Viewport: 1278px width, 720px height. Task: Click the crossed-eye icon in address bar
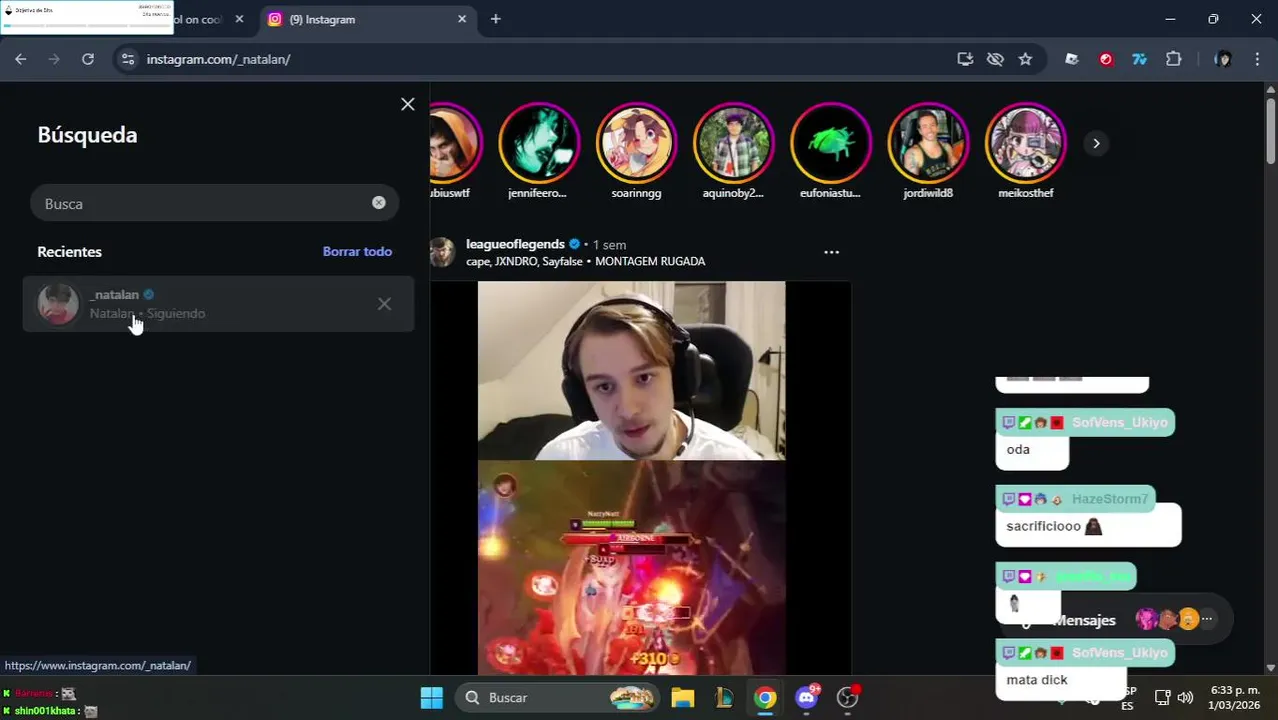tap(995, 59)
